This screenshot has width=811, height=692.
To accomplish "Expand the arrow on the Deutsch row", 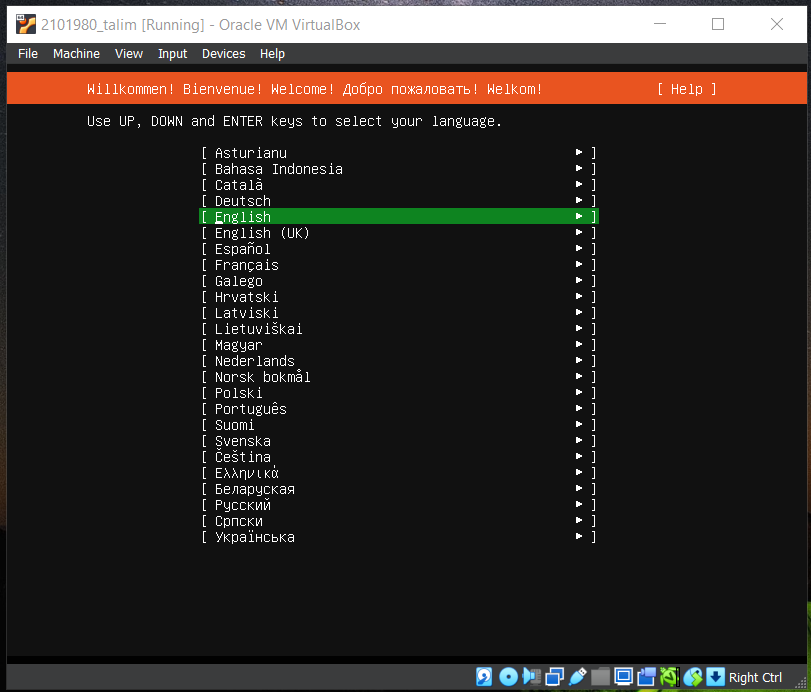I will [579, 200].
